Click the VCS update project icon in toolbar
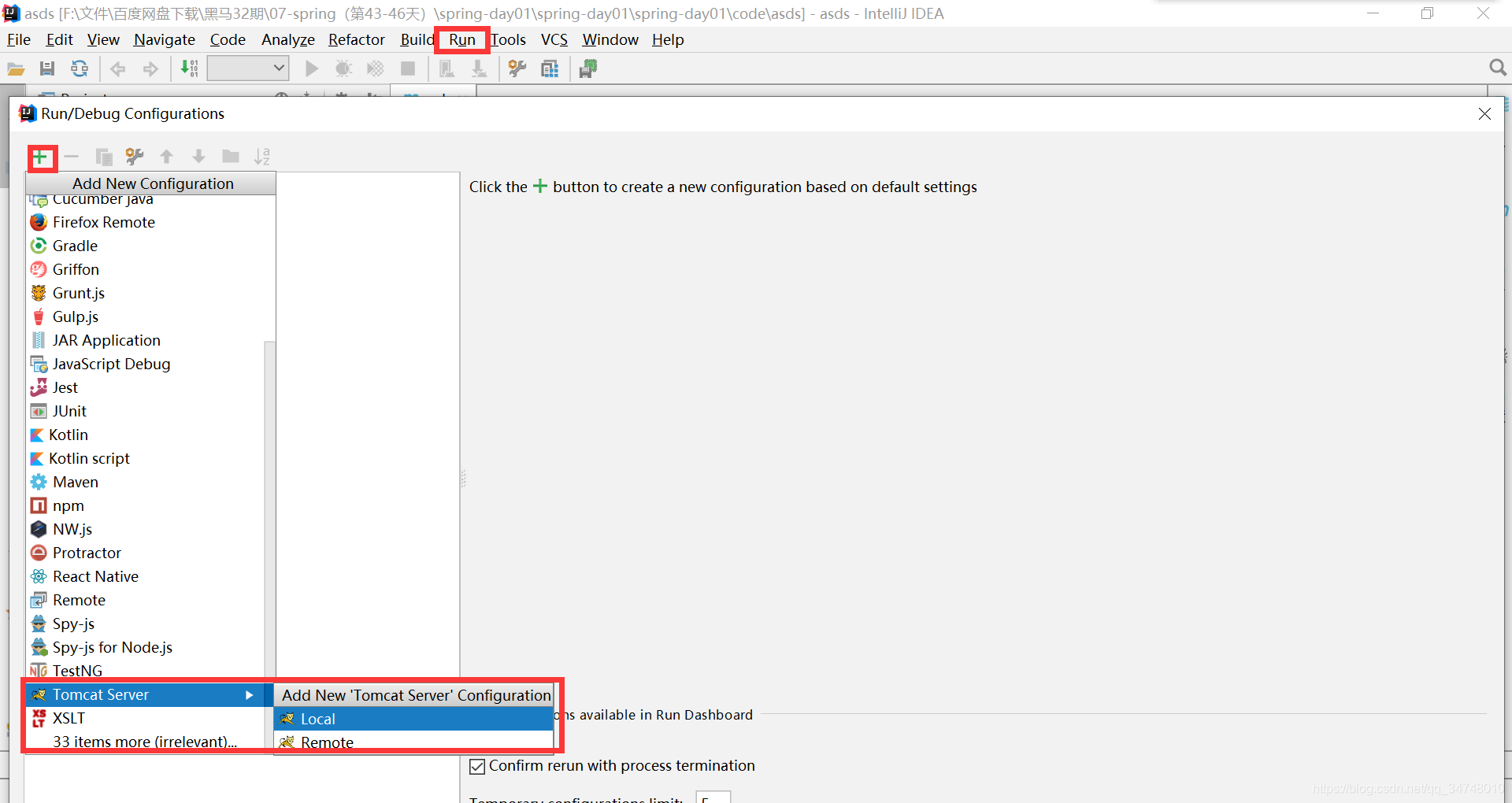1512x803 pixels. coord(447,69)
